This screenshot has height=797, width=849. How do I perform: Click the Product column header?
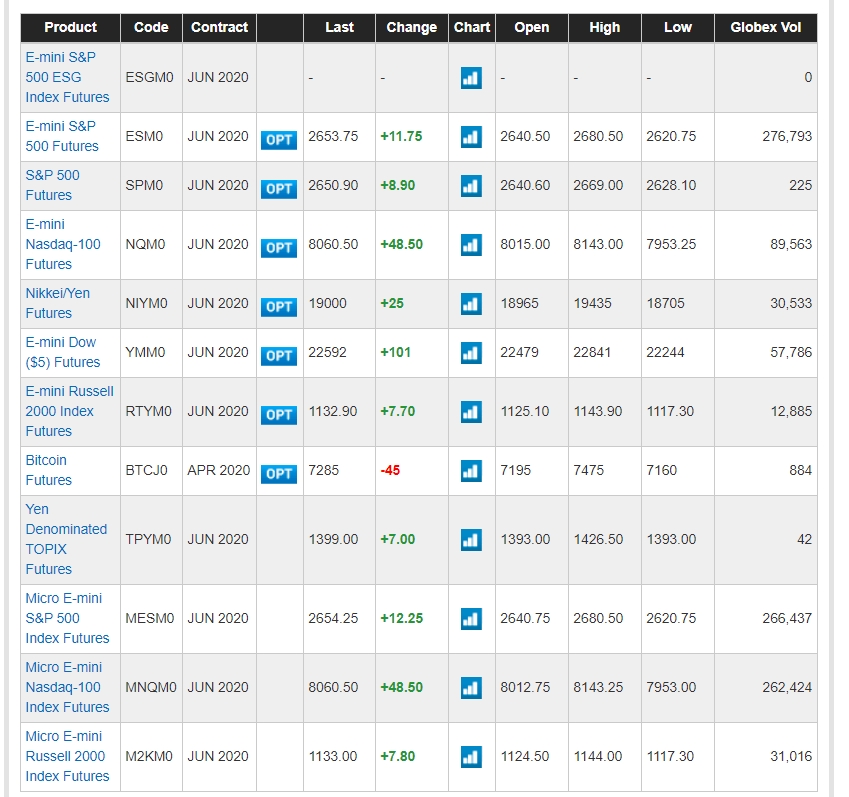(x=70, y=28)
